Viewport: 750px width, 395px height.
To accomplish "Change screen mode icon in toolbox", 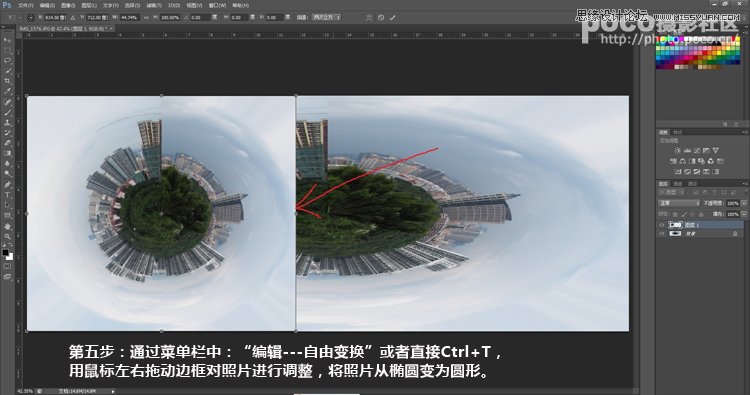I will click(7, 276).
